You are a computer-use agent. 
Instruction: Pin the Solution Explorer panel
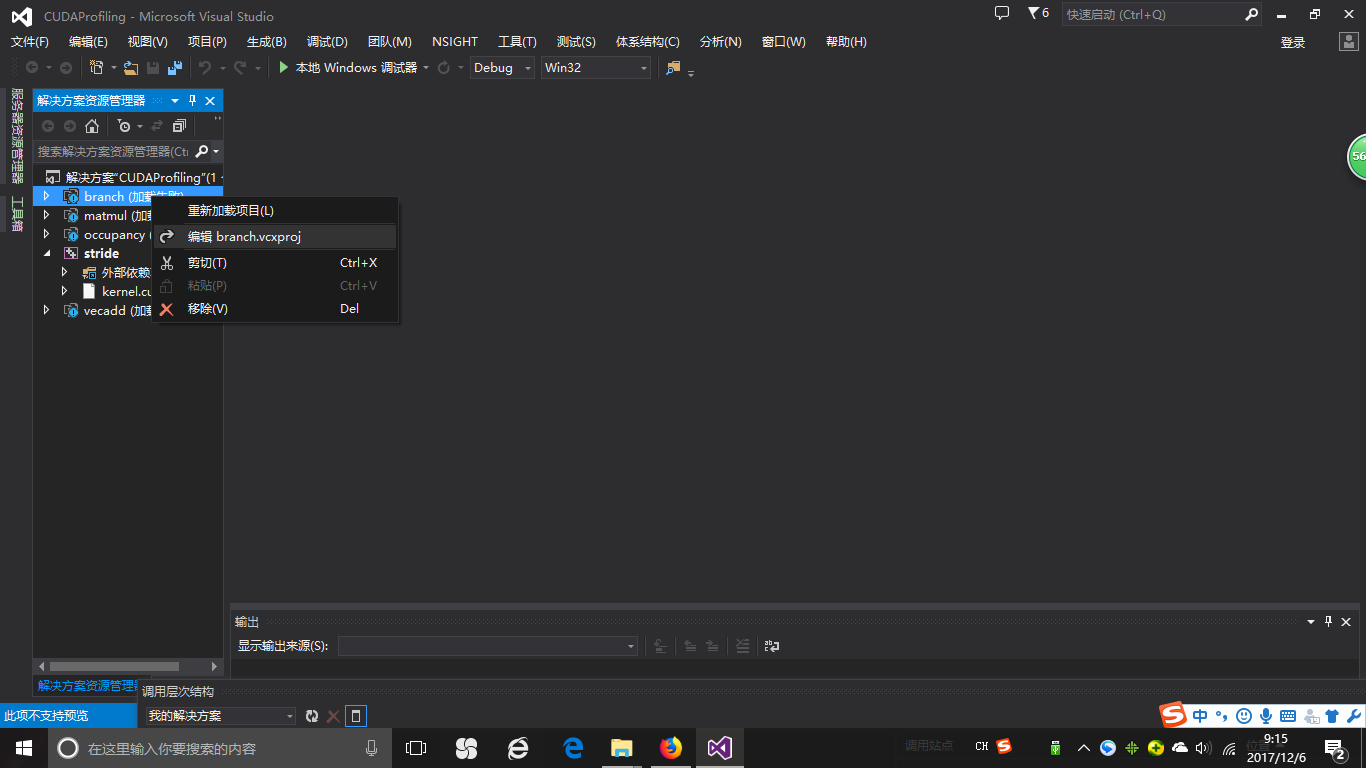193,100
